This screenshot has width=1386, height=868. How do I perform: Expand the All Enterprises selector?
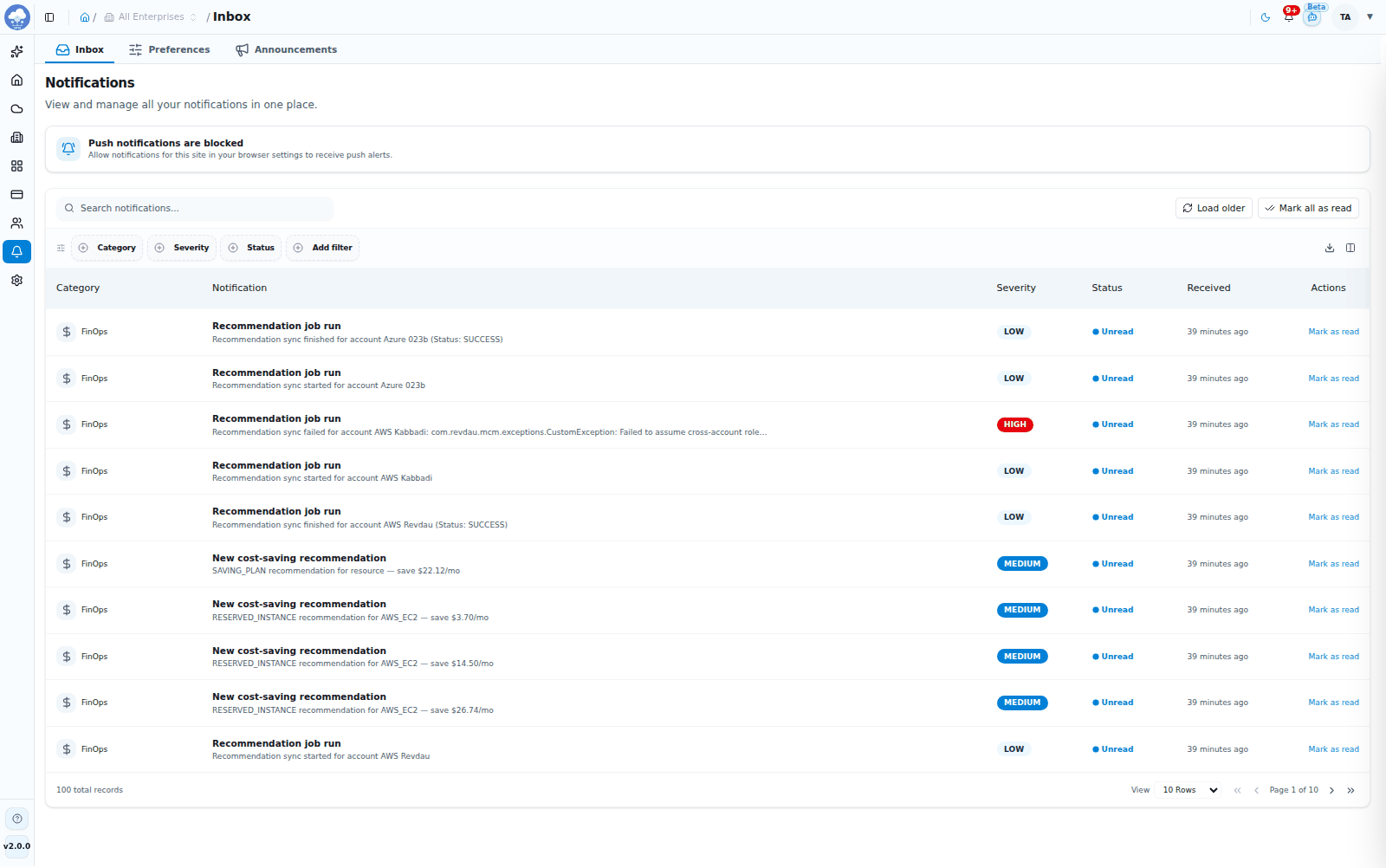coord(151,17)
